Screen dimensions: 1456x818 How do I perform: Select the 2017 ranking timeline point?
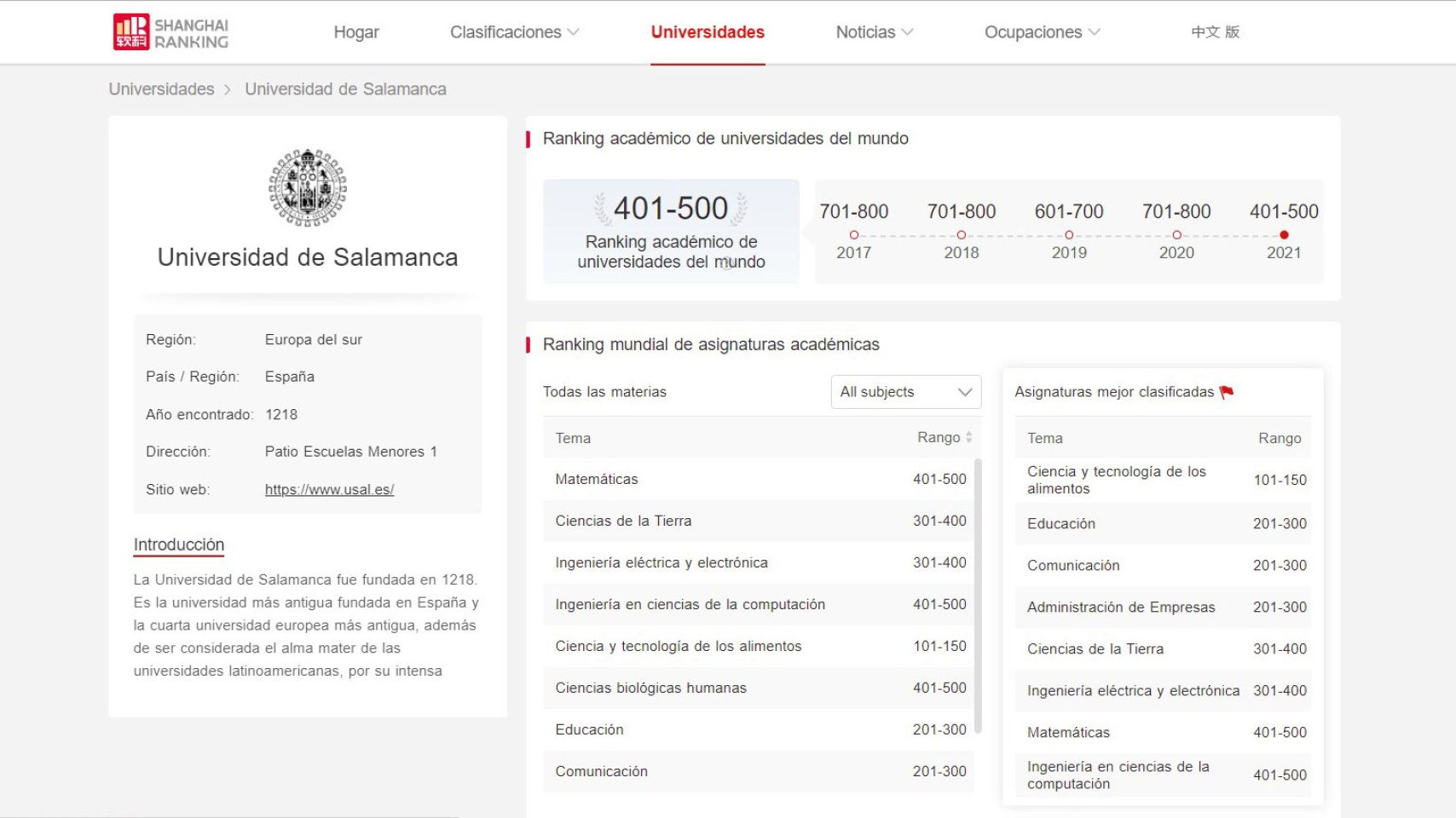[x=853, y=235]
